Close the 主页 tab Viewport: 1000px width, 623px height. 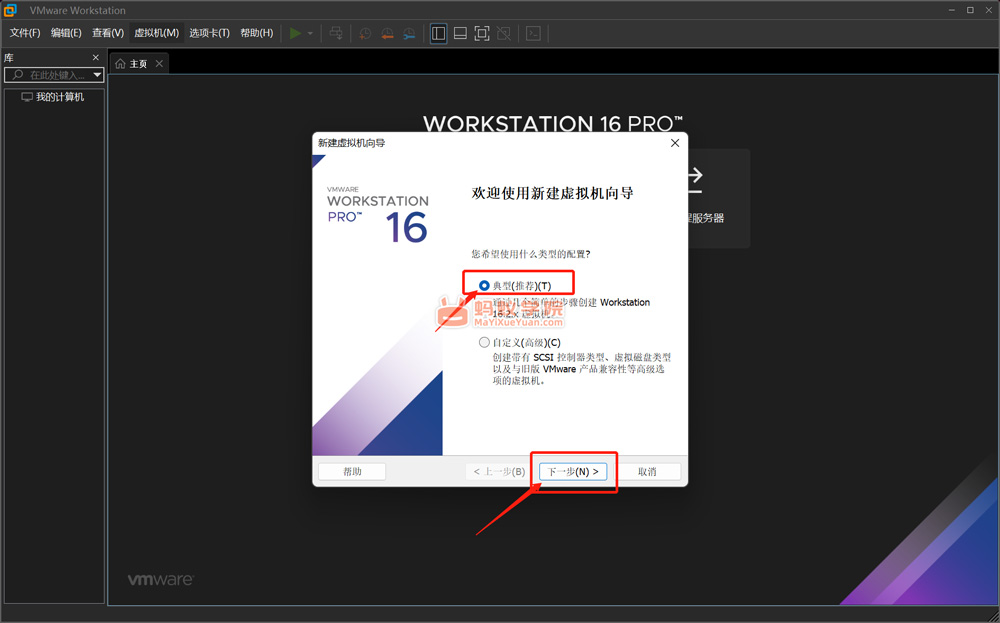click(x=159, y=64)
